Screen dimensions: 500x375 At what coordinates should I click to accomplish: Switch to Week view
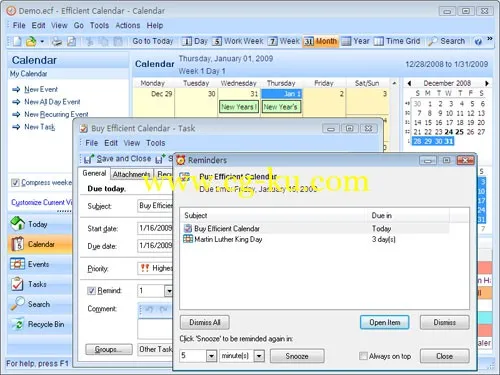point(284,41)
